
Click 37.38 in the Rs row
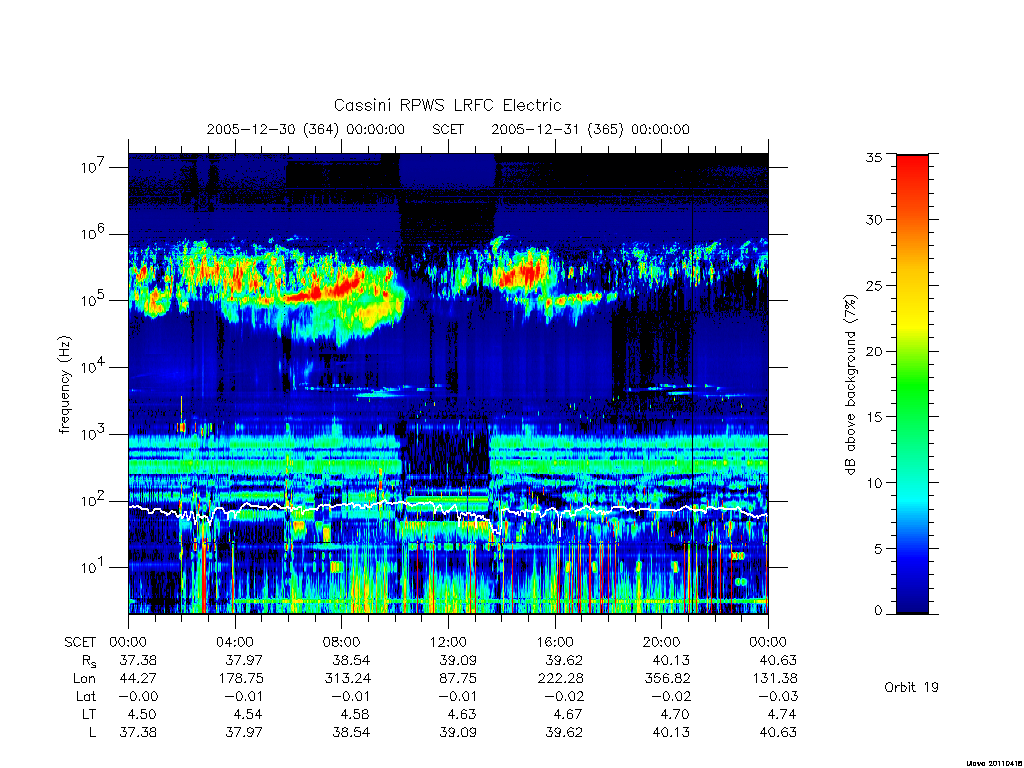pyautogui.click(x=138, y=661)
